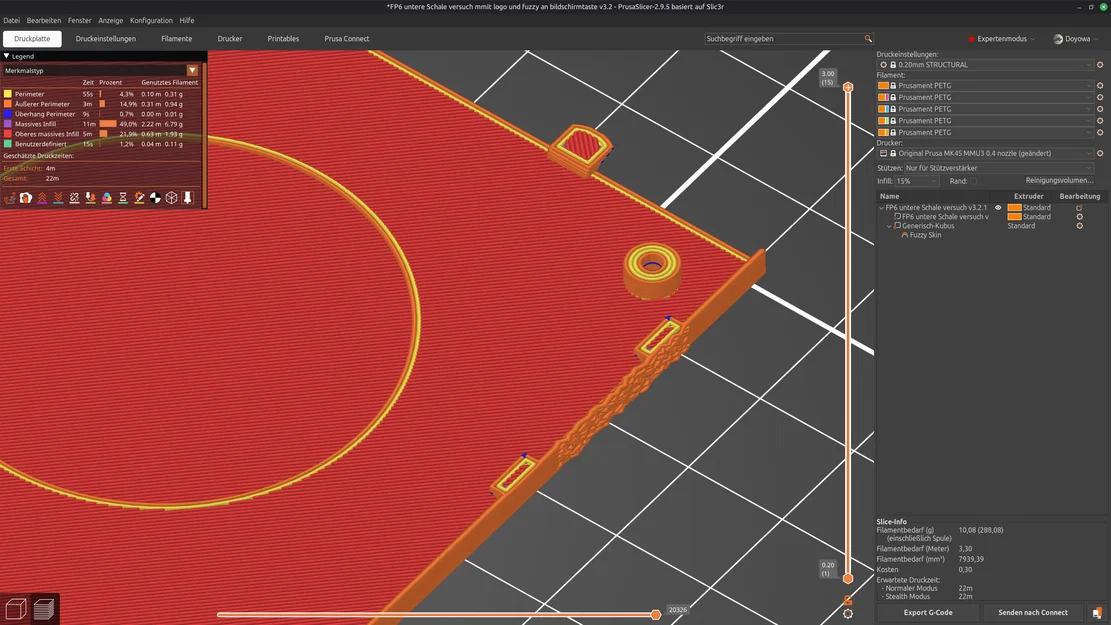Viewport: 1111px width, 625px height.
Task: Open the Konfiguration menu
Action: pos(151,21)
